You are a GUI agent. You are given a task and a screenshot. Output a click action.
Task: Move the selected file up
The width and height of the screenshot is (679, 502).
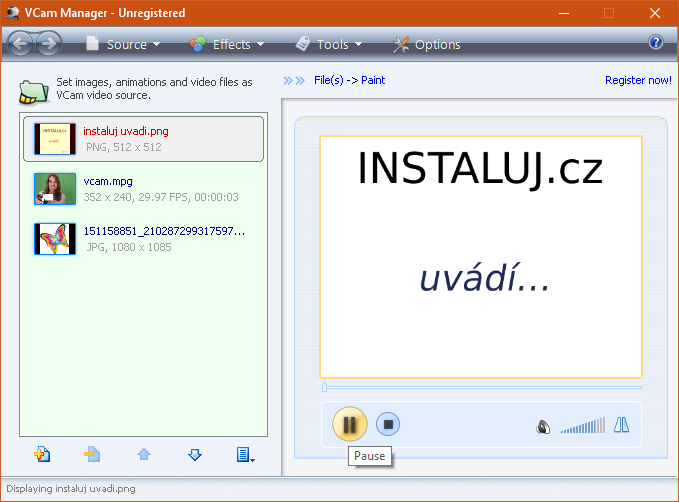[x=144, y=454]
